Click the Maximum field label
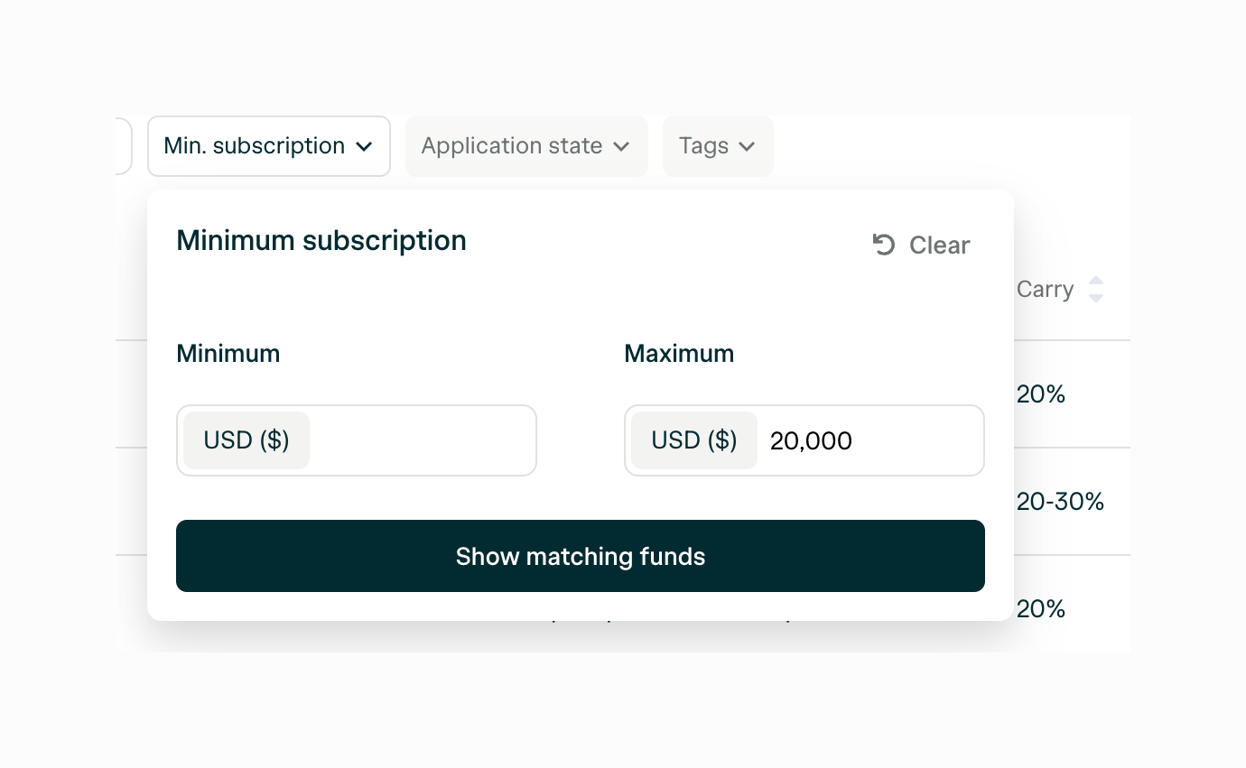The image size is (1246, 768). click(x=679, y=354)
